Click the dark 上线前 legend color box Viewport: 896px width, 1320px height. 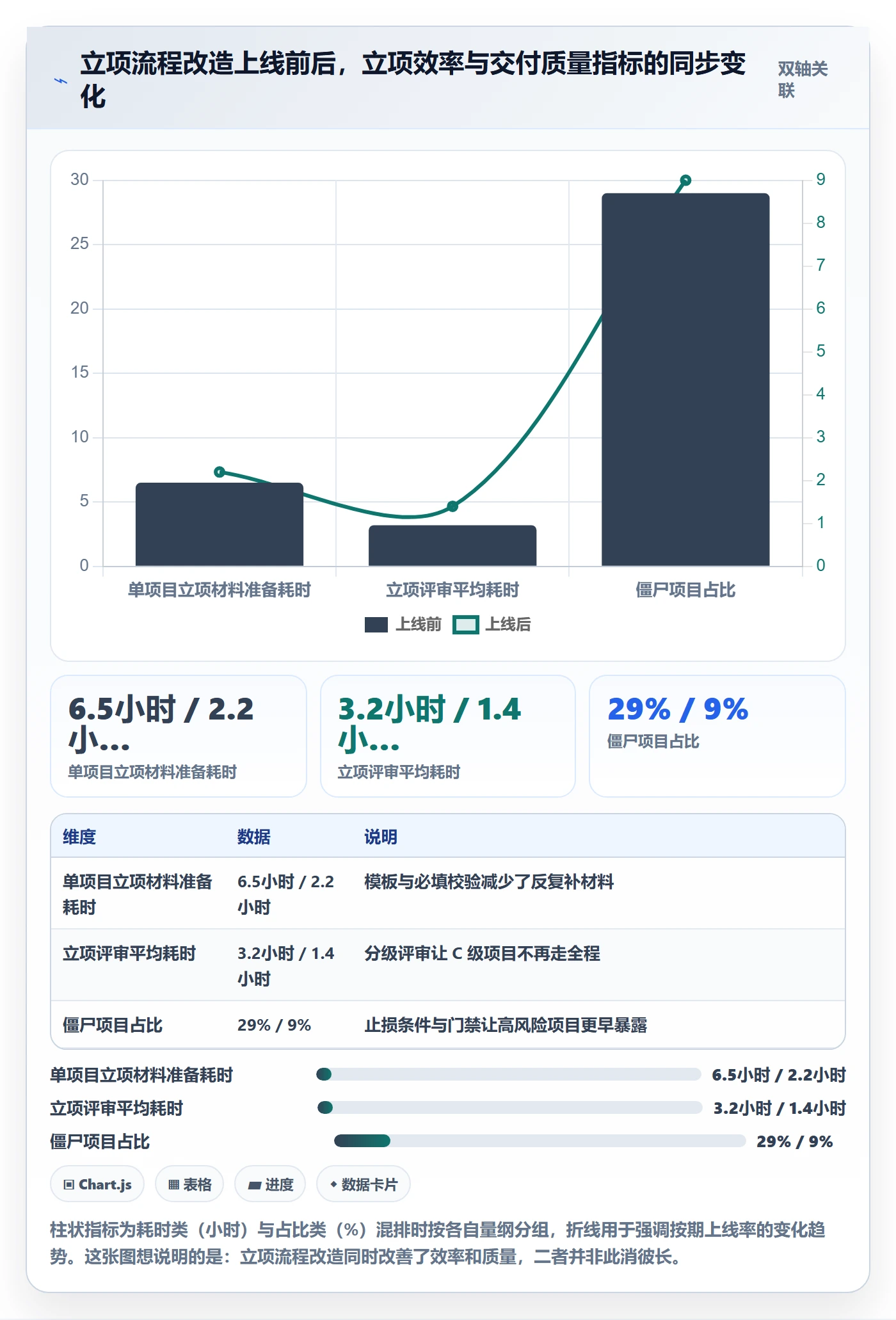tap(376, 625)
